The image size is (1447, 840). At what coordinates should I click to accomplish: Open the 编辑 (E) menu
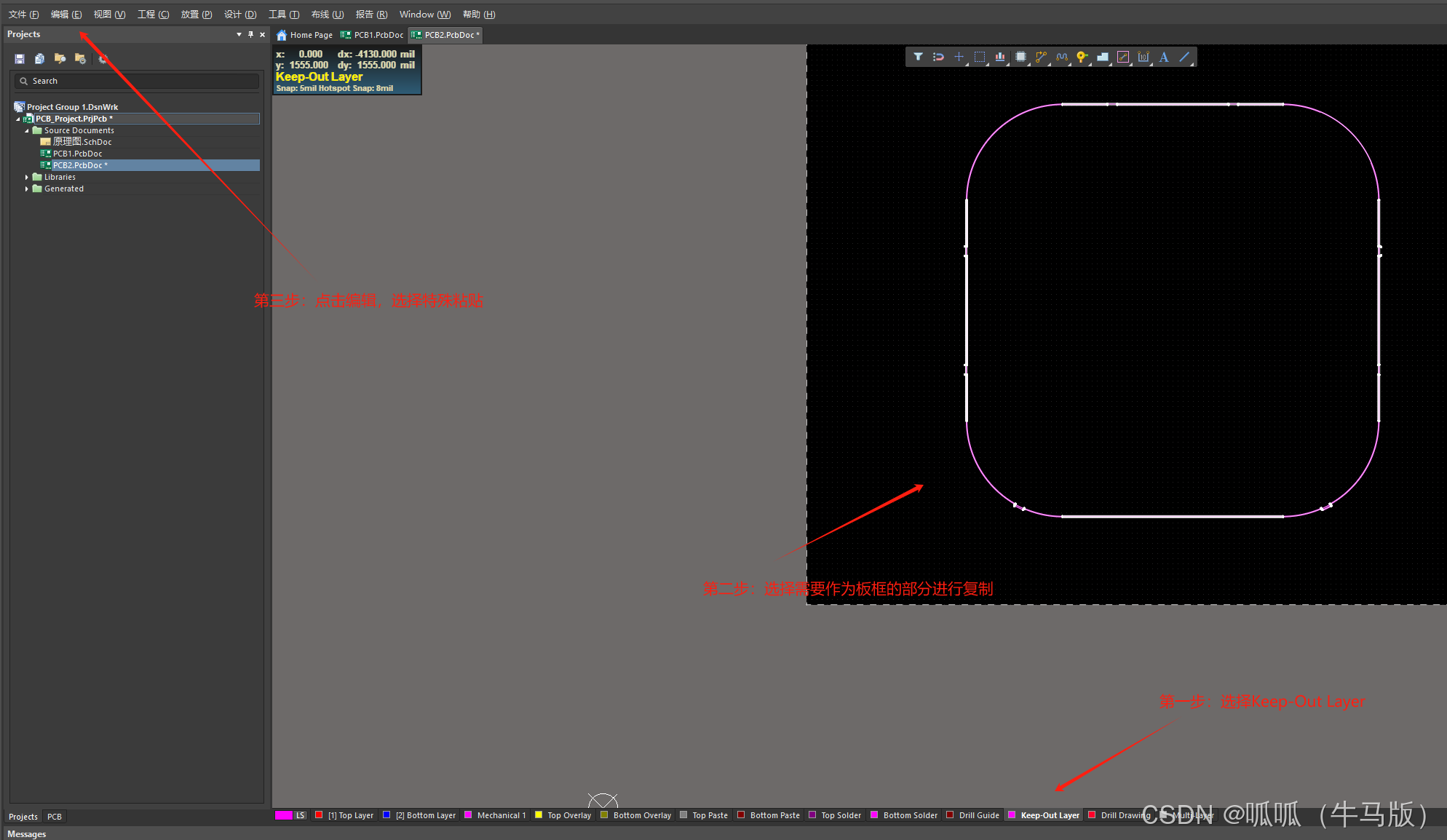coord(66,15)
